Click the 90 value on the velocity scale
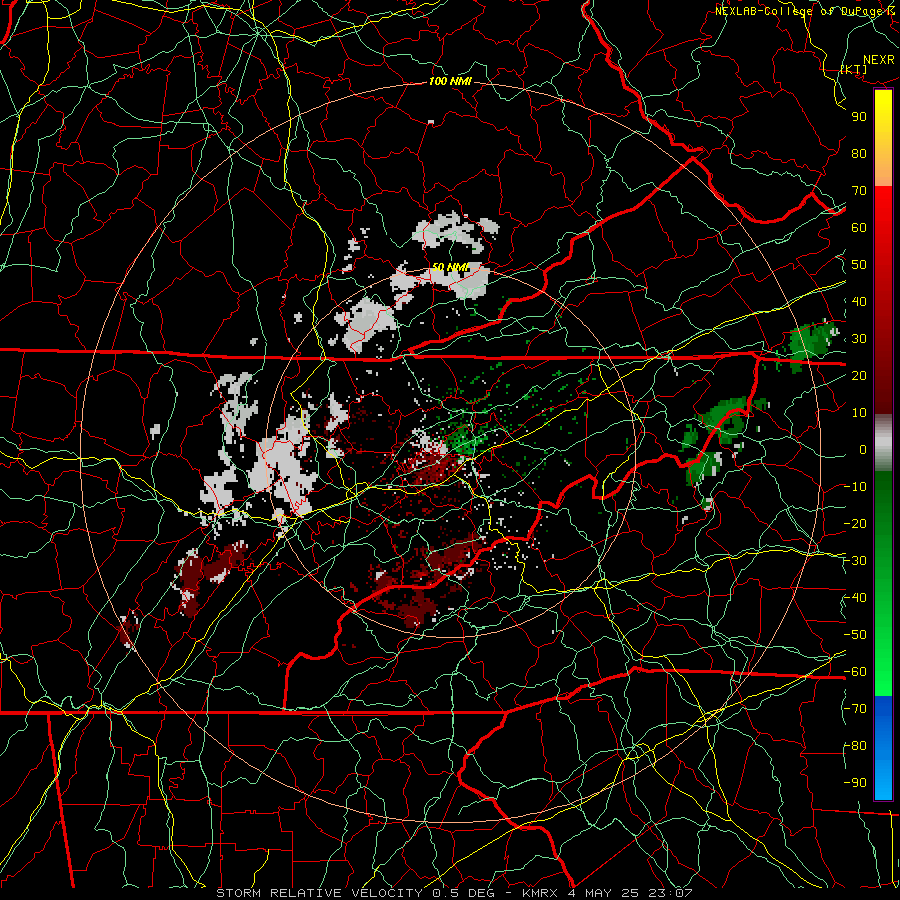This screenshot has width=900, height=900. pyautogui.click(x=859, y=117)
